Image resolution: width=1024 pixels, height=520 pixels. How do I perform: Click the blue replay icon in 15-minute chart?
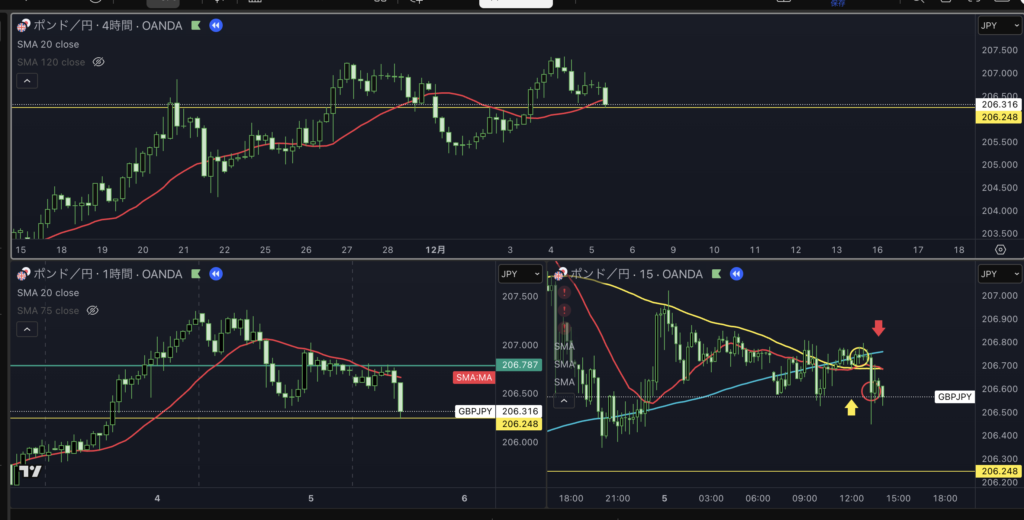(736, 273)
